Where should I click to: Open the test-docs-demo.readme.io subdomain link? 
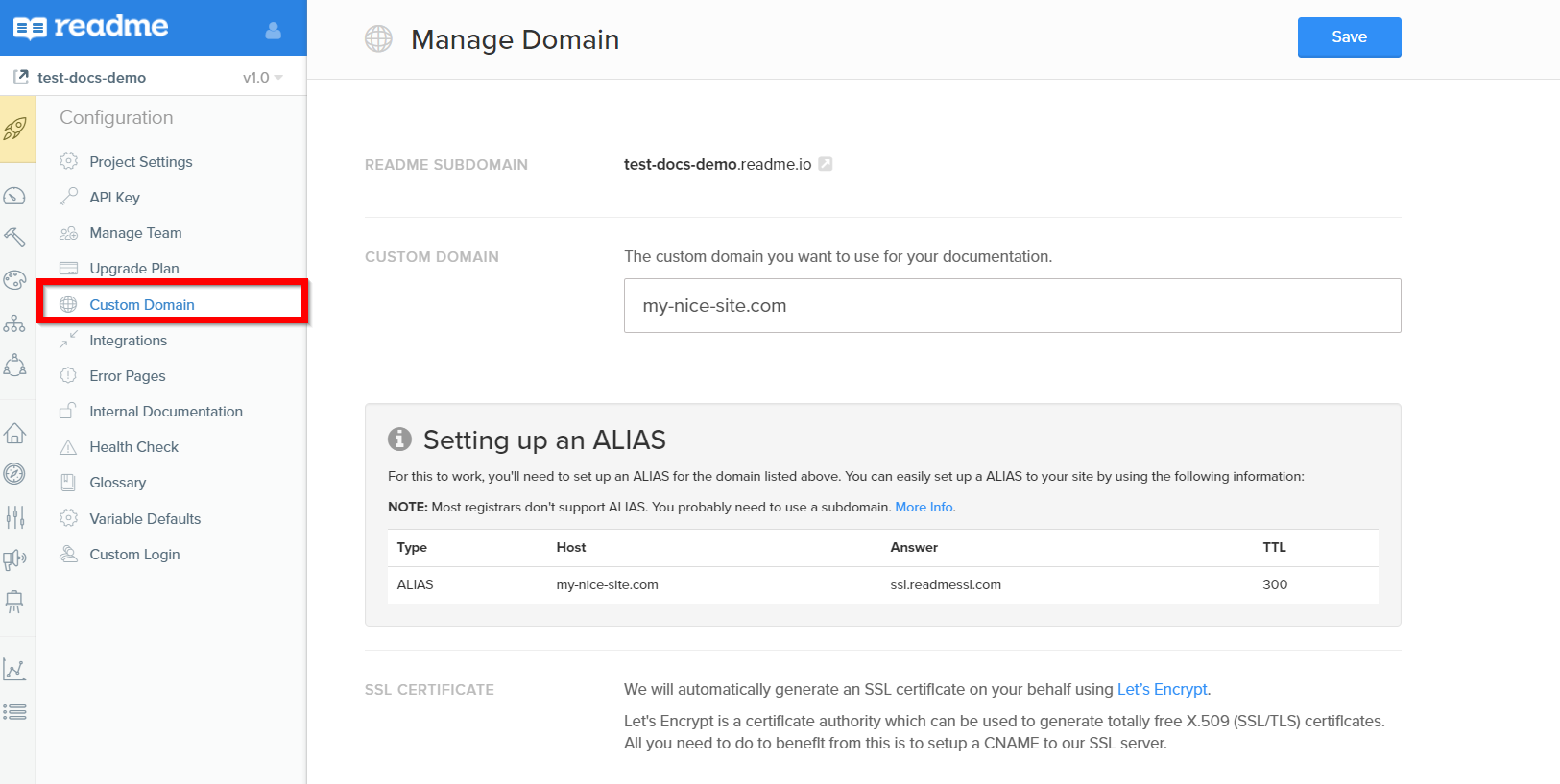(x=717, y=164)
